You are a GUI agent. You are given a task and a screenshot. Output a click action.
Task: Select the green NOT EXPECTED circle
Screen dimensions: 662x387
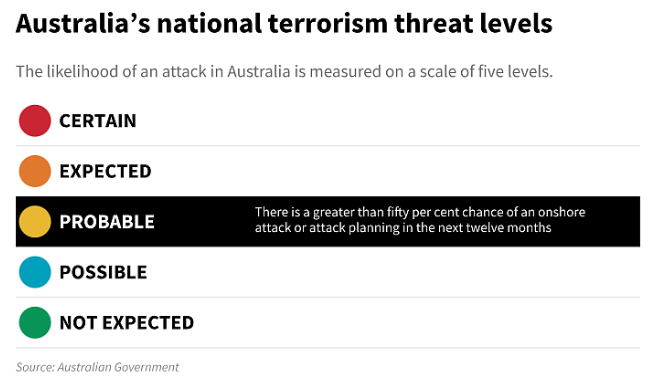(x=35, y=322)
